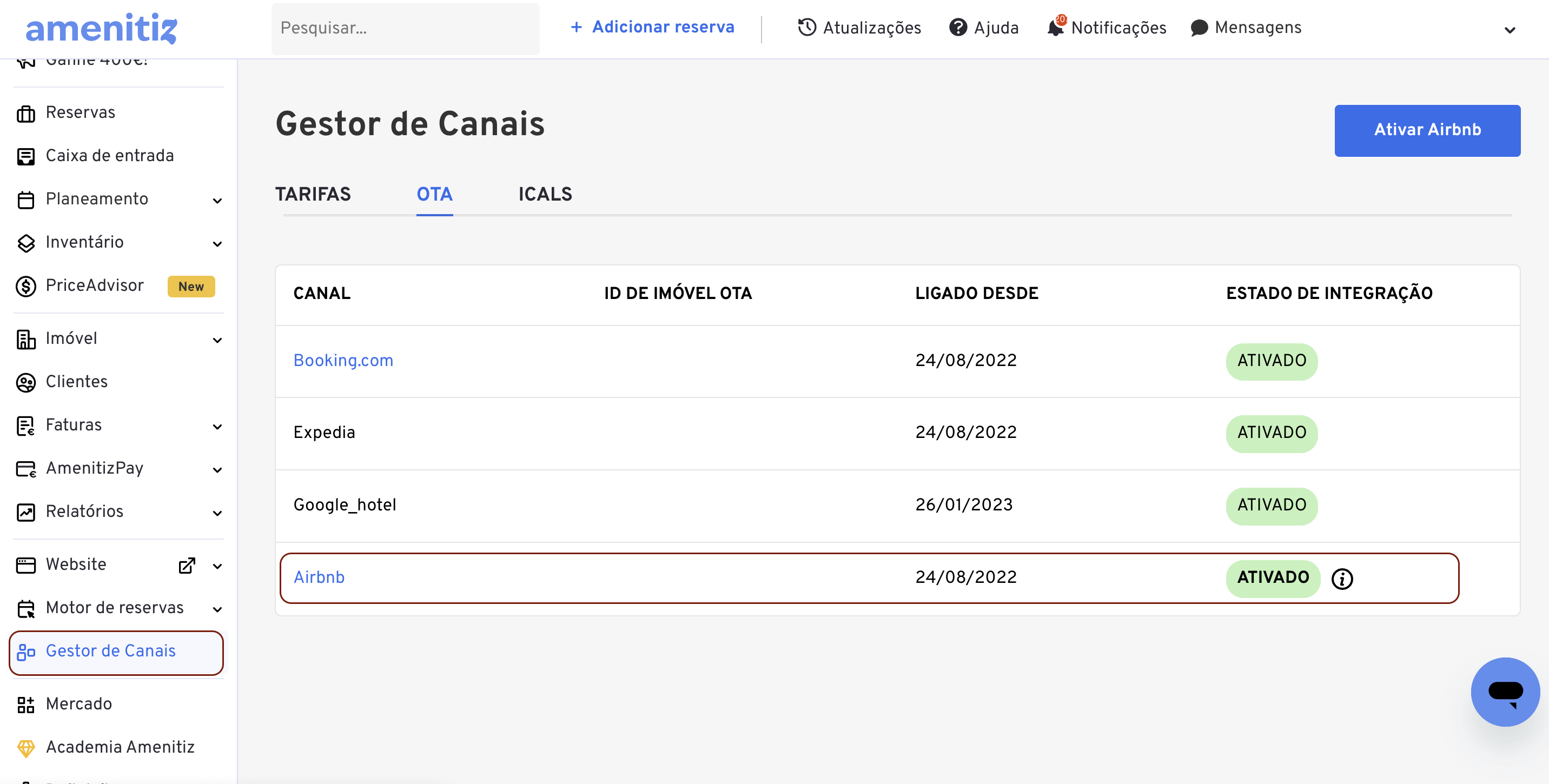The width and height of the screenshot is (1549, 784).
Task: Click the ATIVADO badge in Google_hotel row
Action: (1271, 506)
